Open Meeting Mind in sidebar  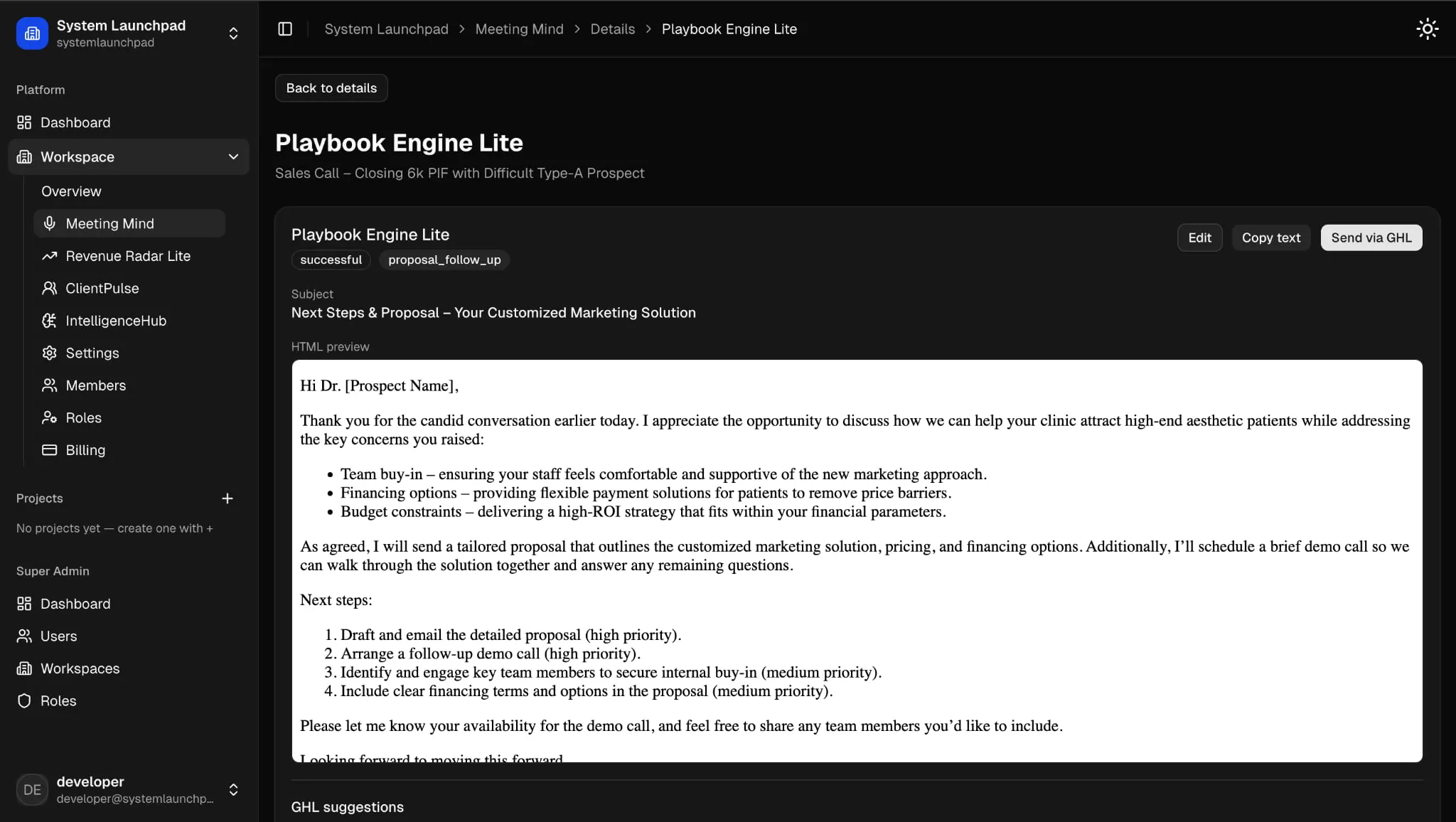coord(129,224)
